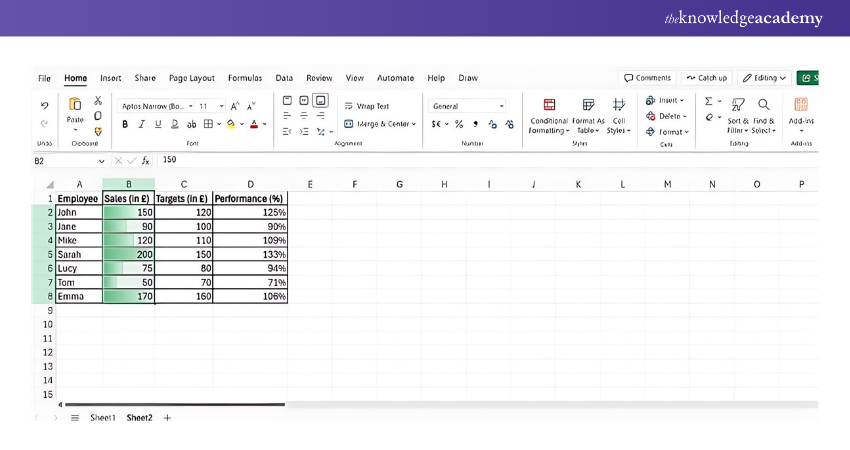This screenshot has height=450, width=850.
Task: Toggle Wrap Text for the selection
Action: click(366, 106)
